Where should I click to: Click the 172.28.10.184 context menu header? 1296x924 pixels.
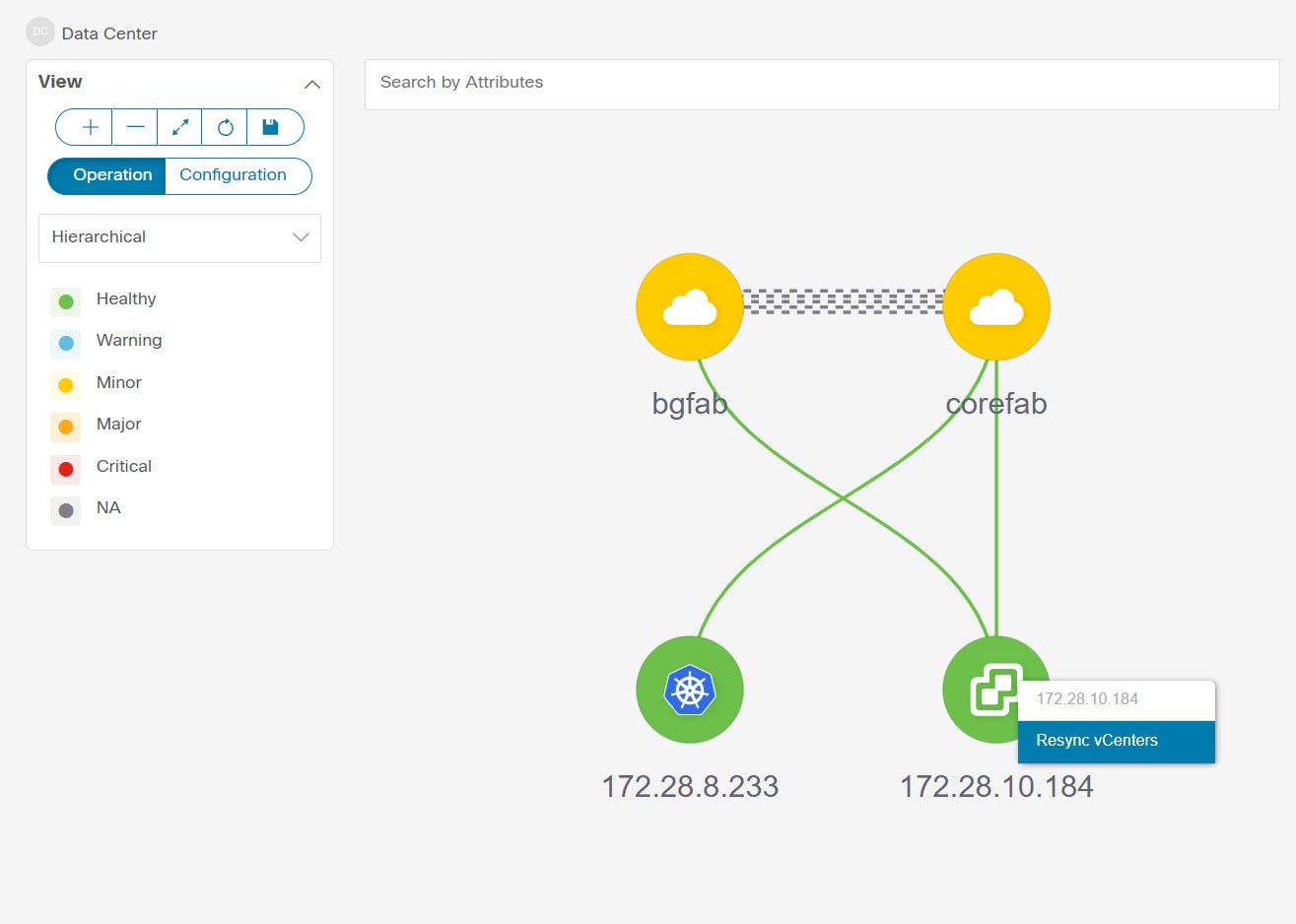(1117, 700)
